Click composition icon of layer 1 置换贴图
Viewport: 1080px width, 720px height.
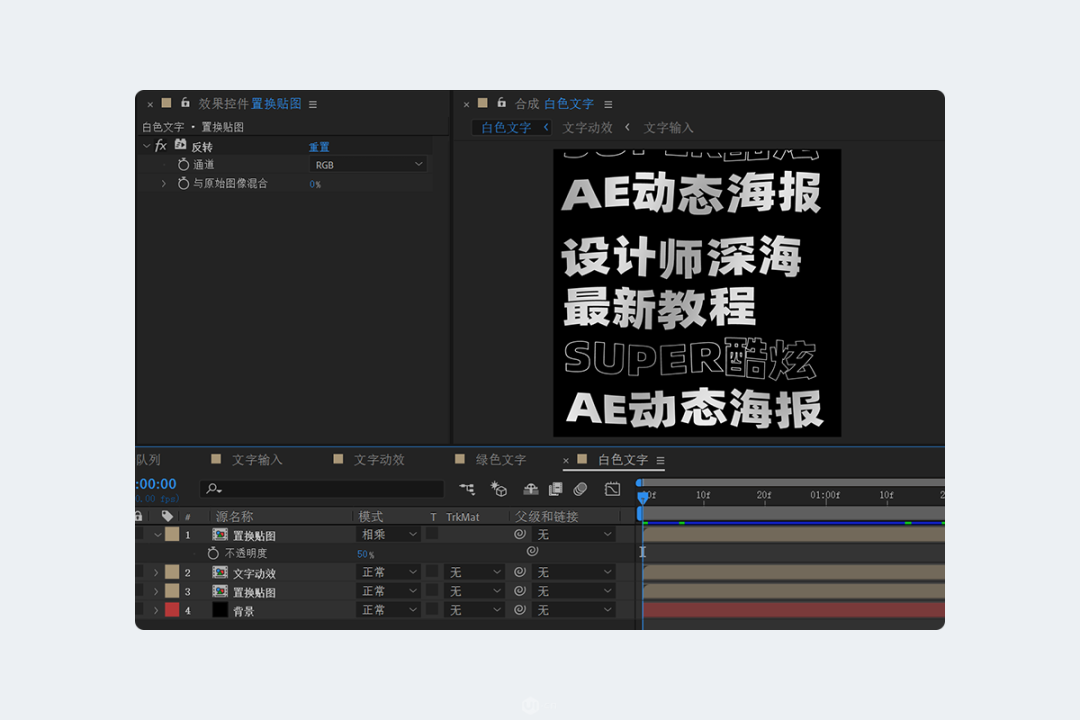[x=220, y=535]
